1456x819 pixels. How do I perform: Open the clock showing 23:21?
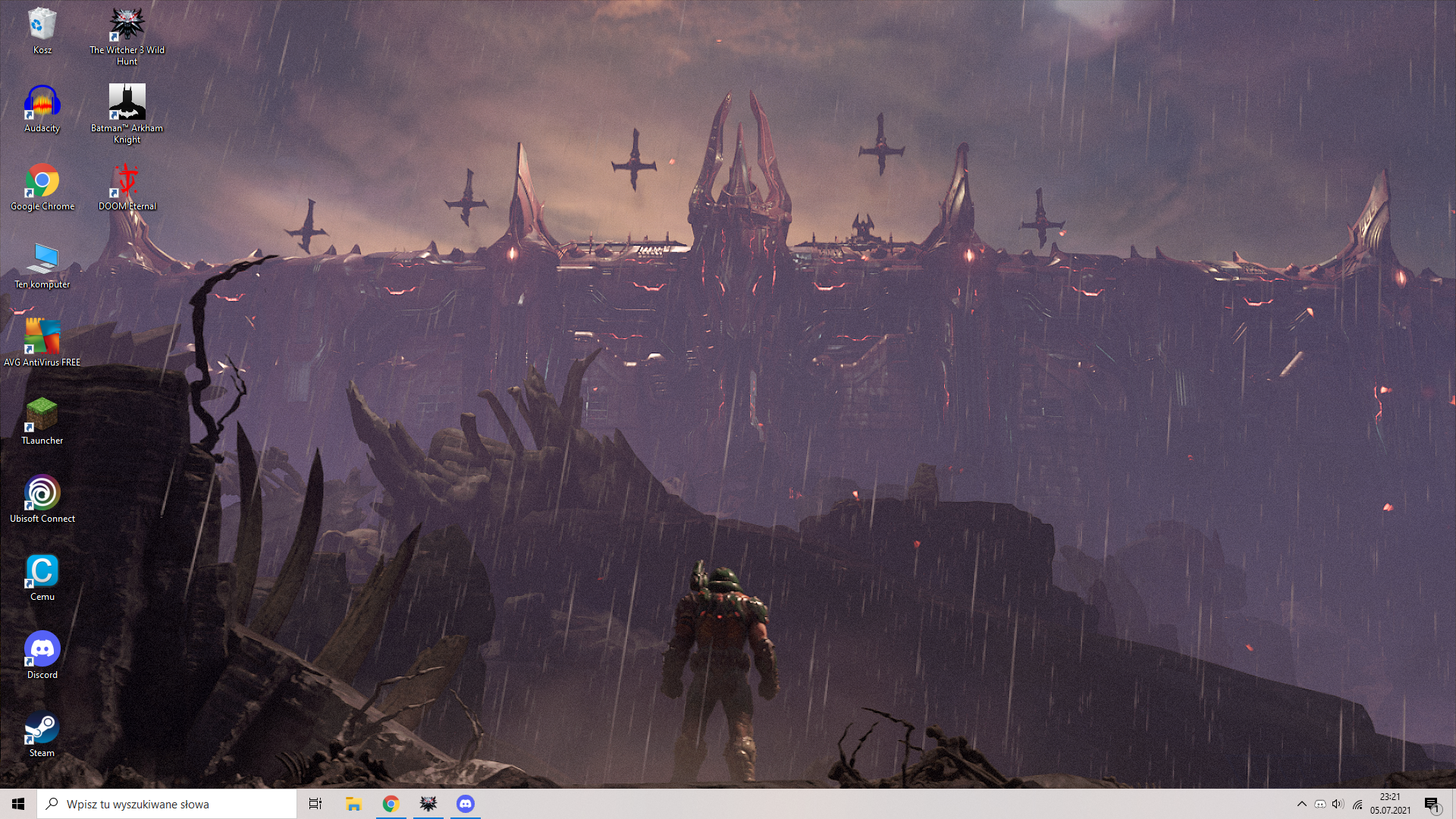tap(1390, 804)
